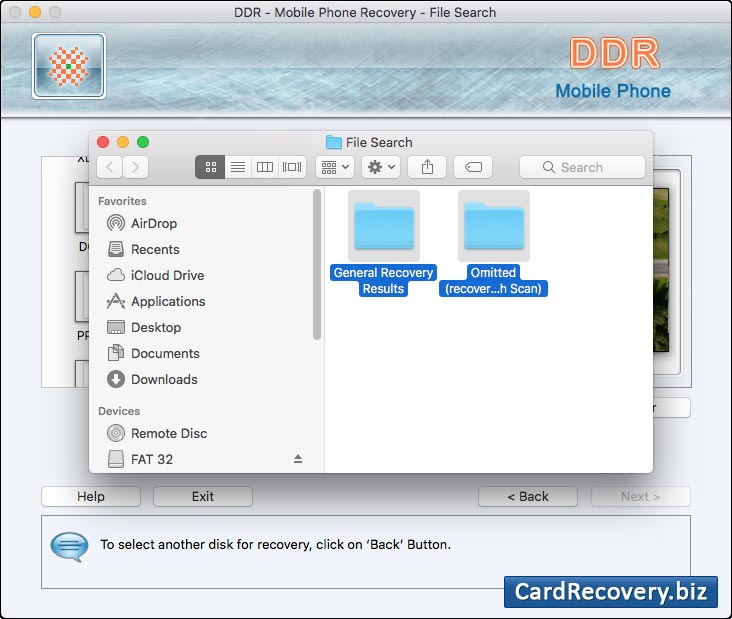
Task: Click the sidebar vertical scrollbar
Action: [317, 264]
